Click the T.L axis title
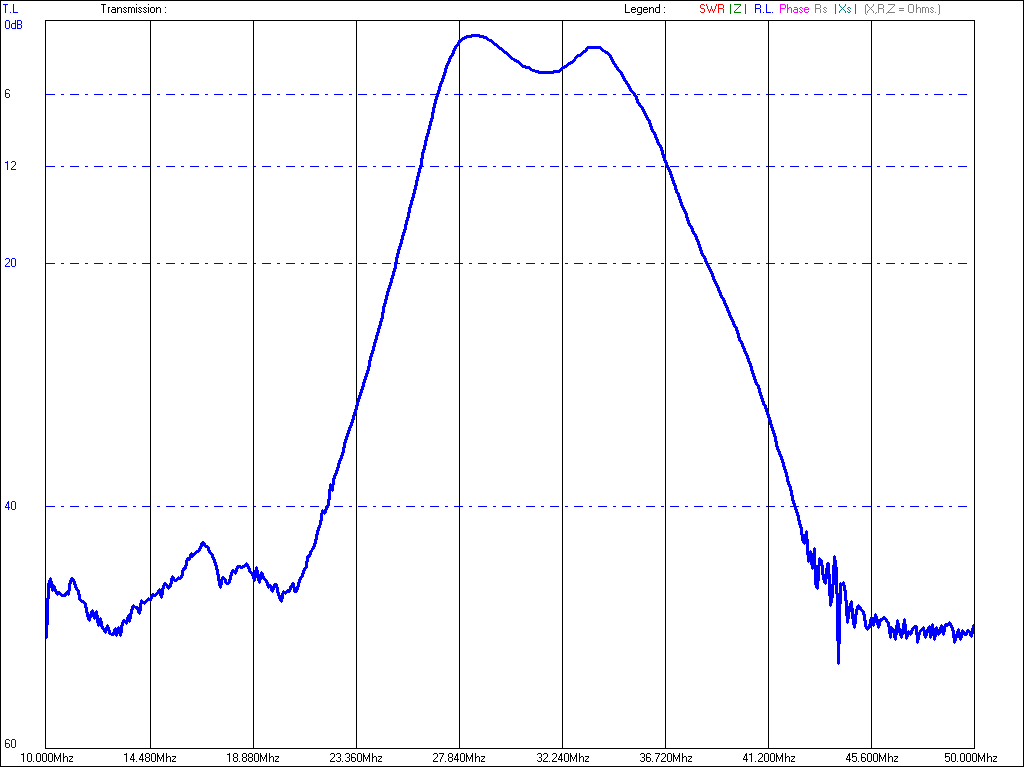The image size is (1024, 768). point(11,9)
